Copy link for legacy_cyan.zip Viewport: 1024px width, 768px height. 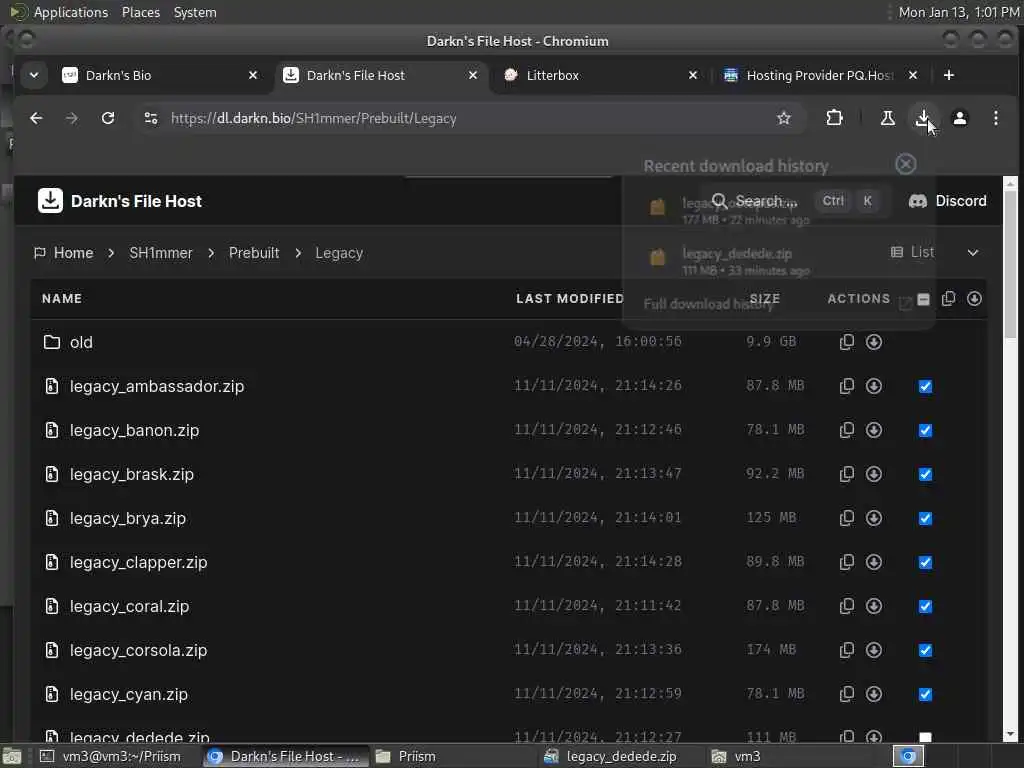coord(846,694)
